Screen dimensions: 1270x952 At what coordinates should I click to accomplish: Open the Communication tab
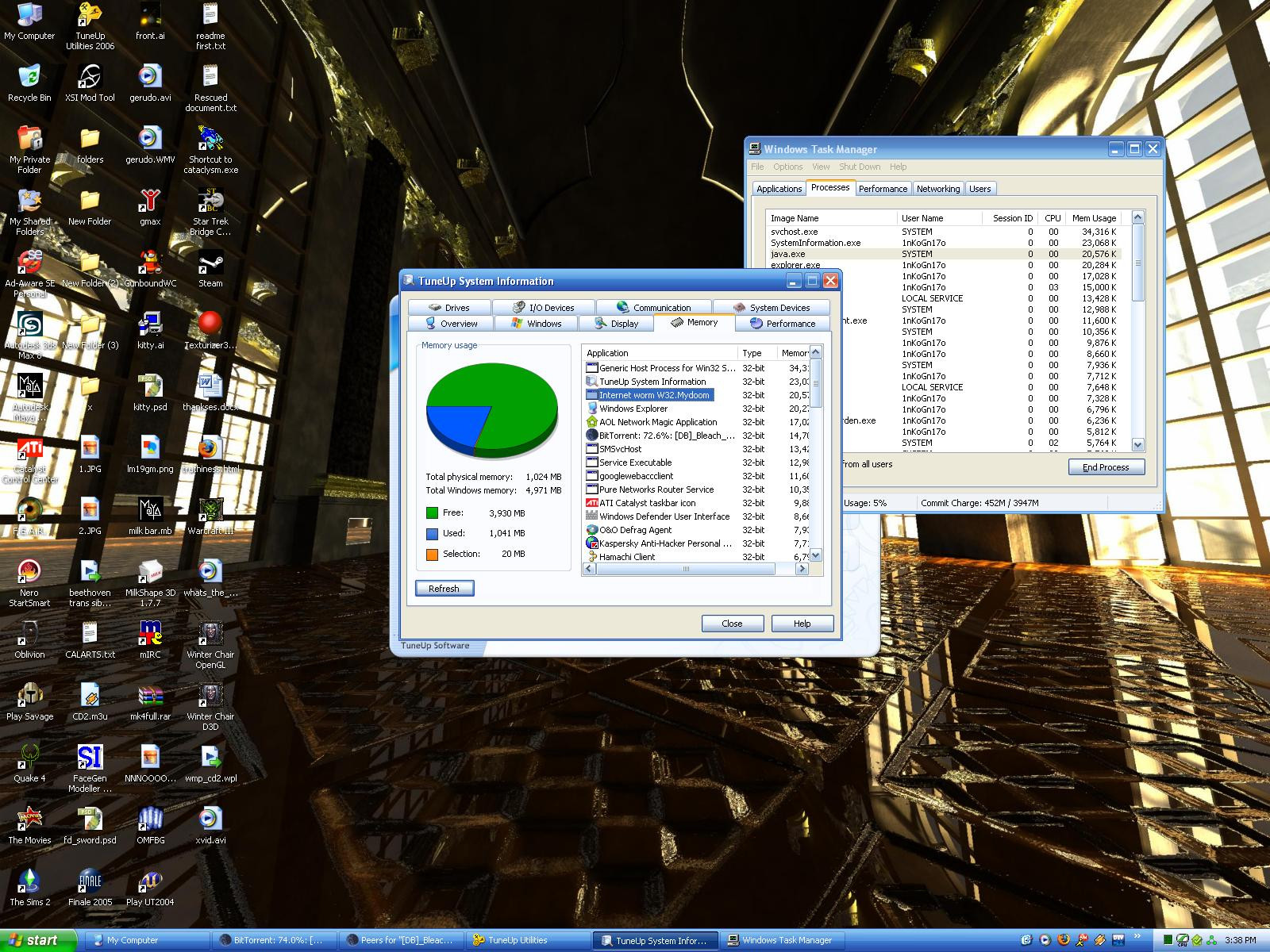click(654, 307)
